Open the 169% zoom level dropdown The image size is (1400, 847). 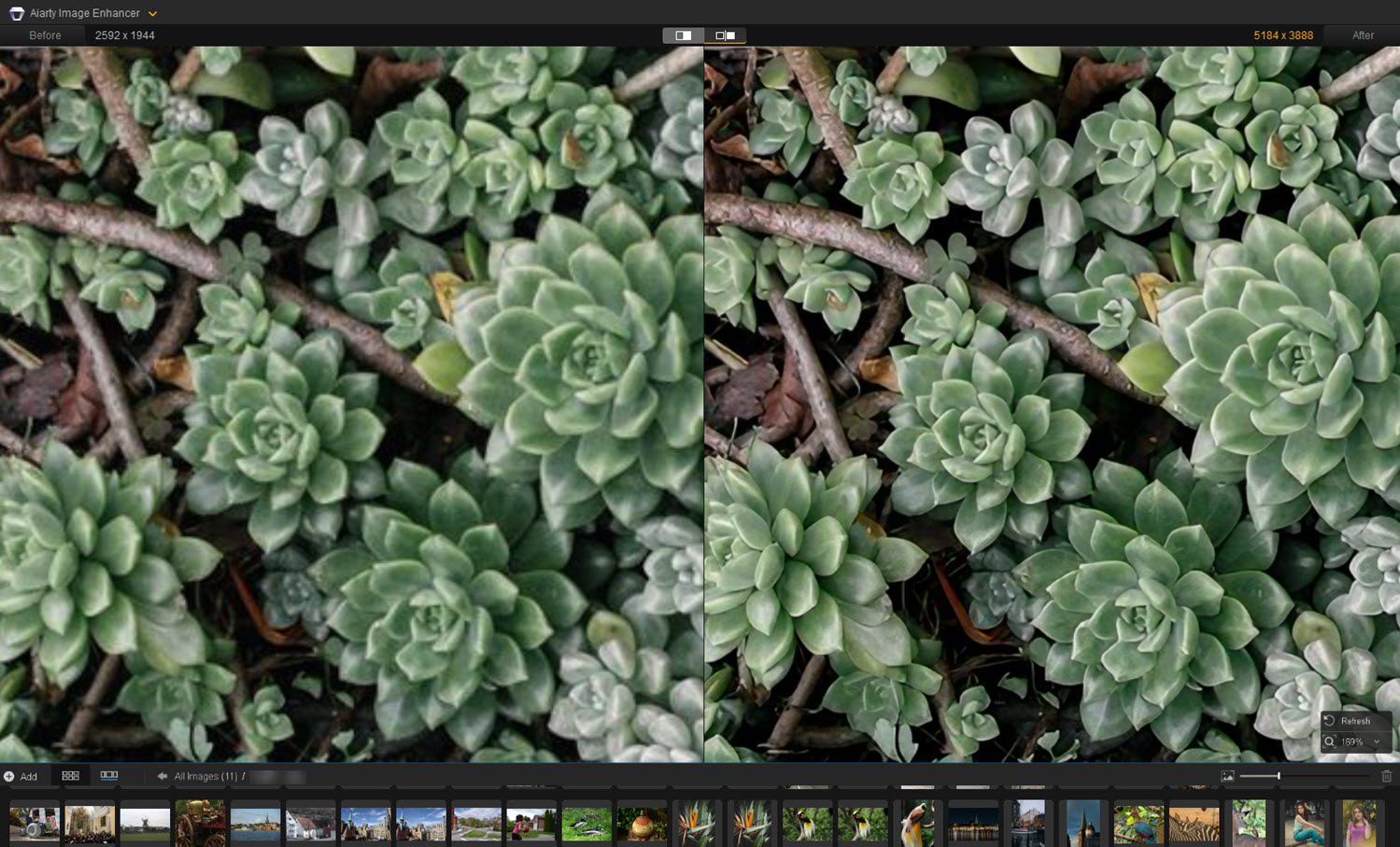point(1363,741)
